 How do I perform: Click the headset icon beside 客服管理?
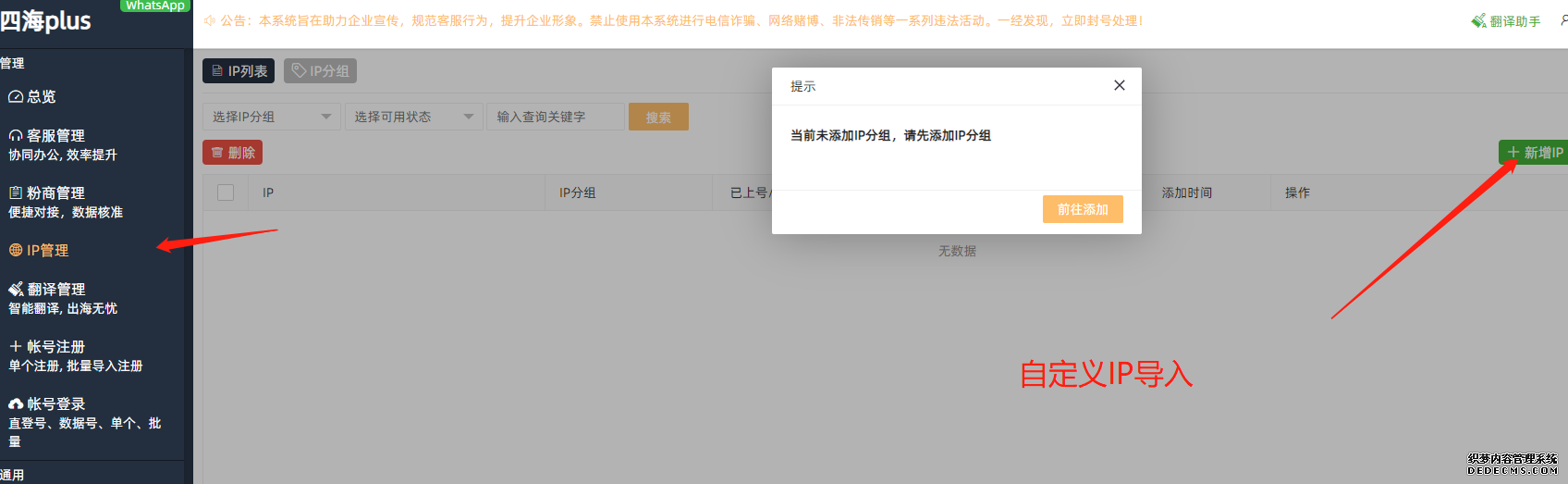16,136
